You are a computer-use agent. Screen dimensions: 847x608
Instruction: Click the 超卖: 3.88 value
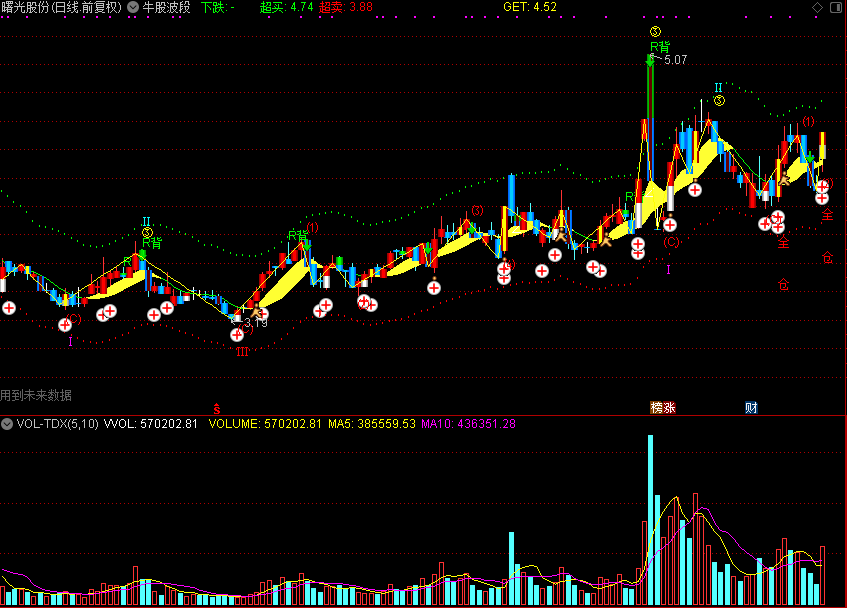tap(346, 7)
